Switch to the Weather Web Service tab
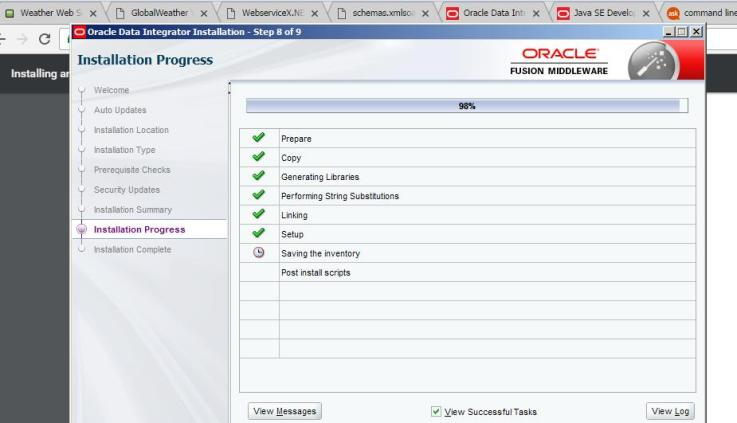Viewport: 737px width, 423px height. coord(50,13)
